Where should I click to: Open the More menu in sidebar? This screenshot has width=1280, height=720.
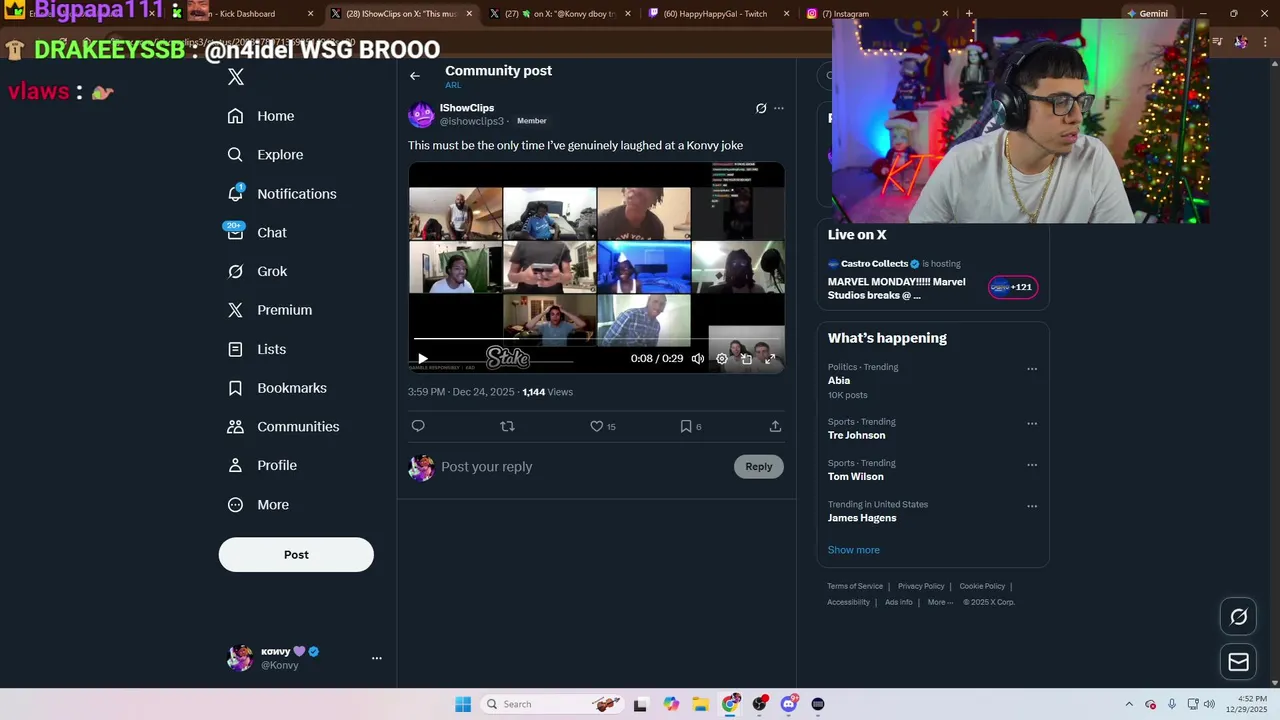pos(258,505)
